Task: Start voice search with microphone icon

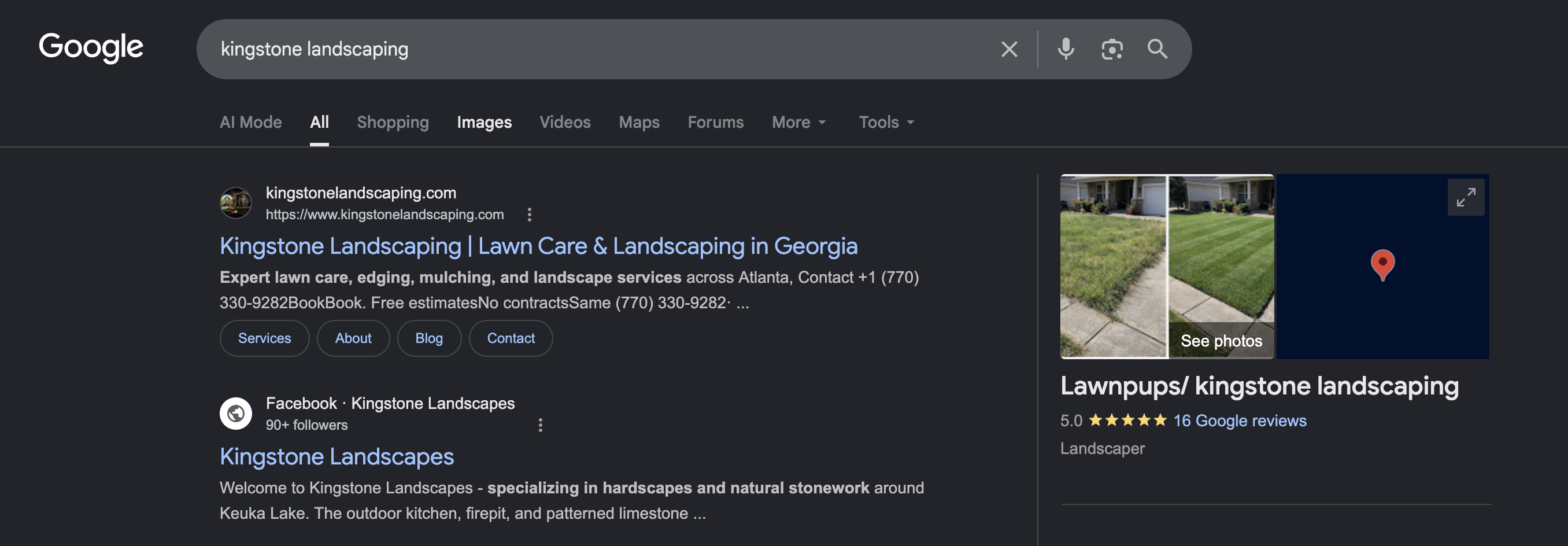Action: click(1066, 49)
